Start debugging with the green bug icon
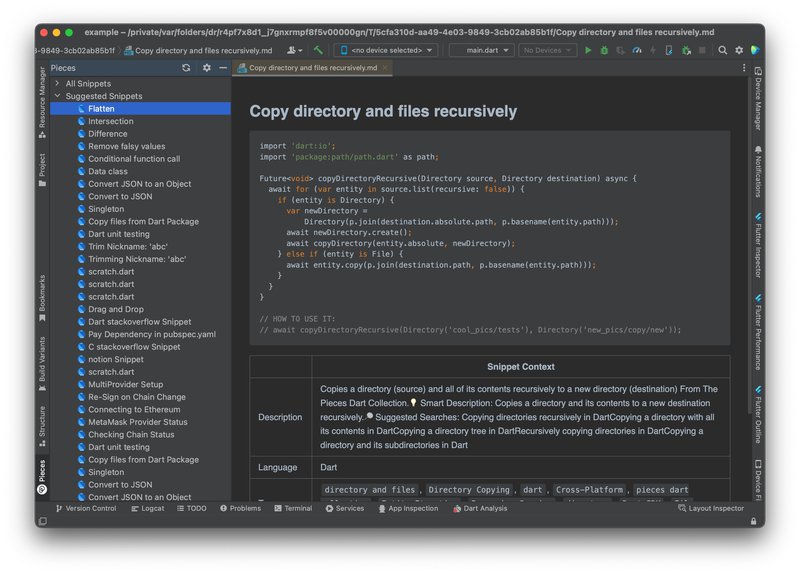Screen dimensions: 800x574 click(604, 50)
